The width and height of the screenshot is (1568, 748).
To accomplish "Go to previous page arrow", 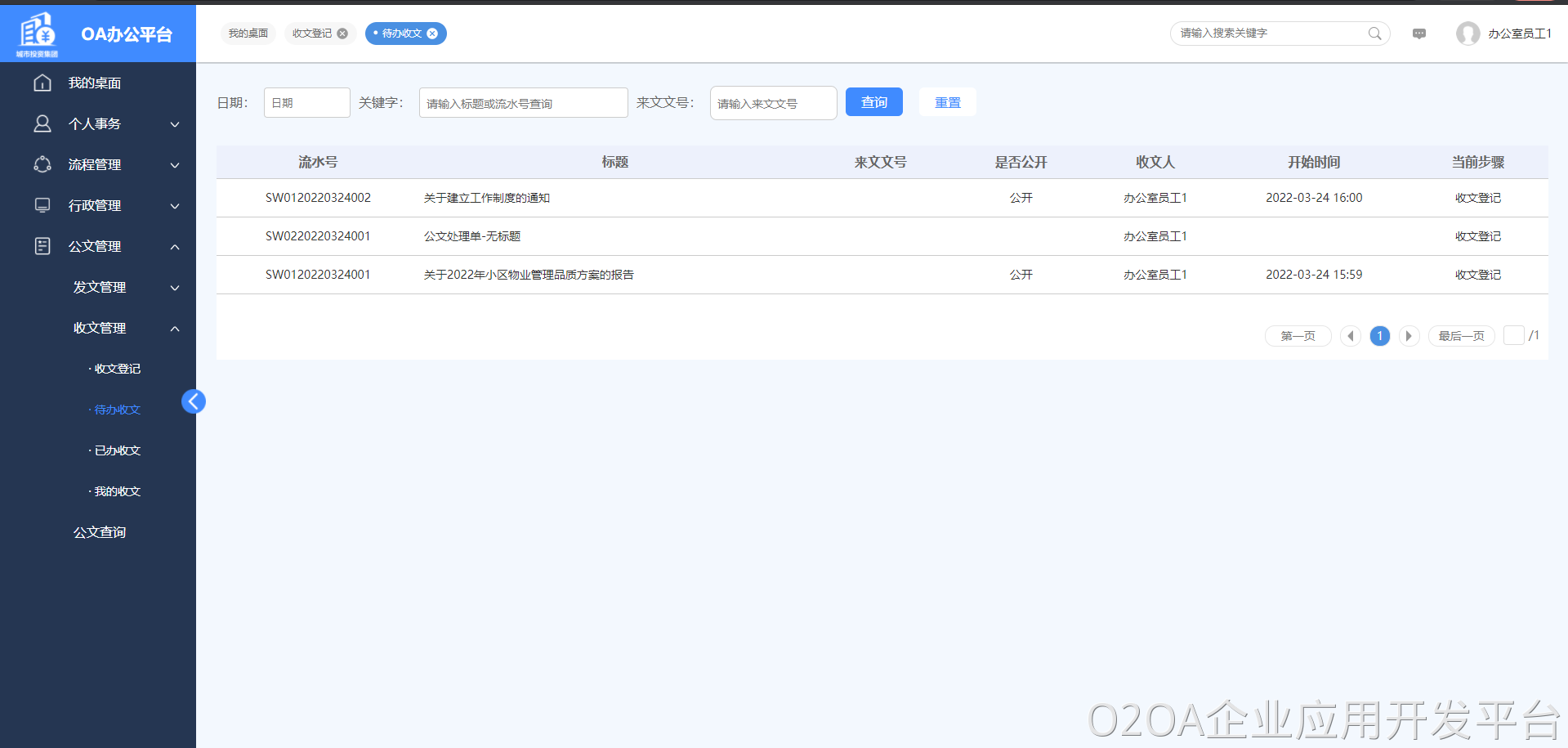I will click(1351, 336).
